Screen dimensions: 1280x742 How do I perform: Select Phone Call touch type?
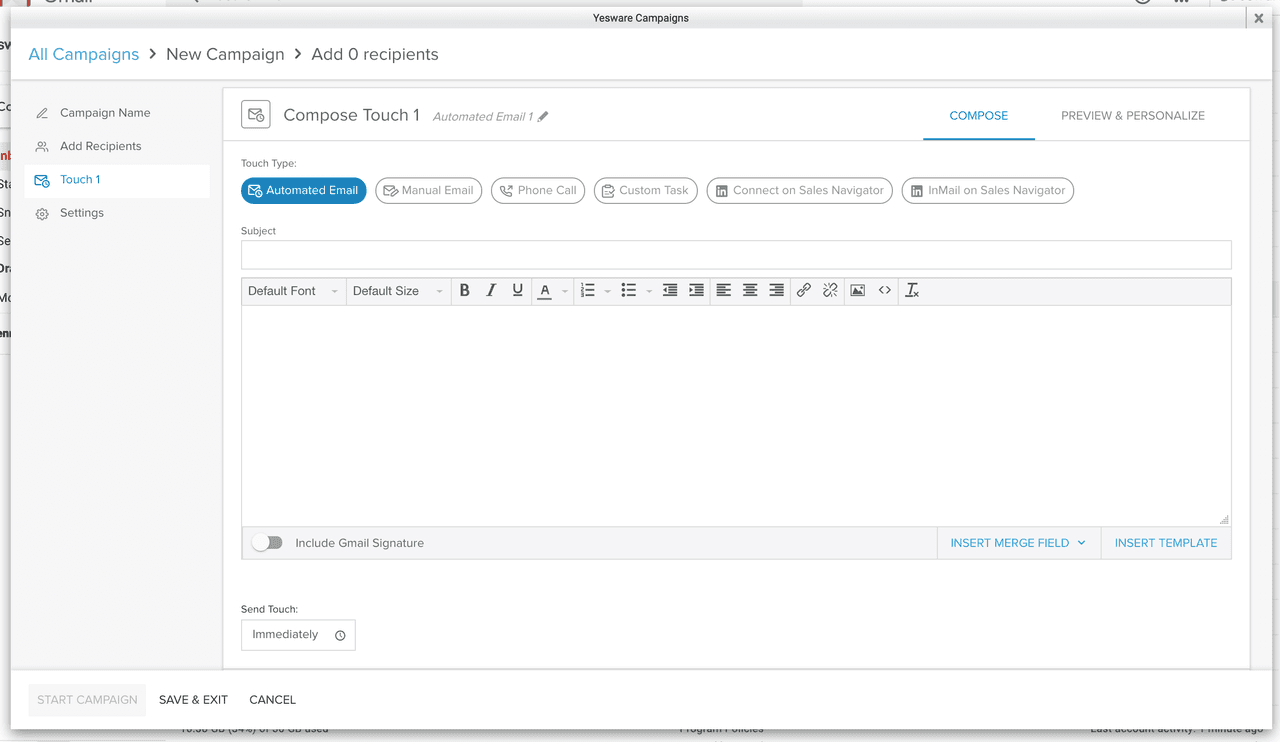(x=538, y=190)
